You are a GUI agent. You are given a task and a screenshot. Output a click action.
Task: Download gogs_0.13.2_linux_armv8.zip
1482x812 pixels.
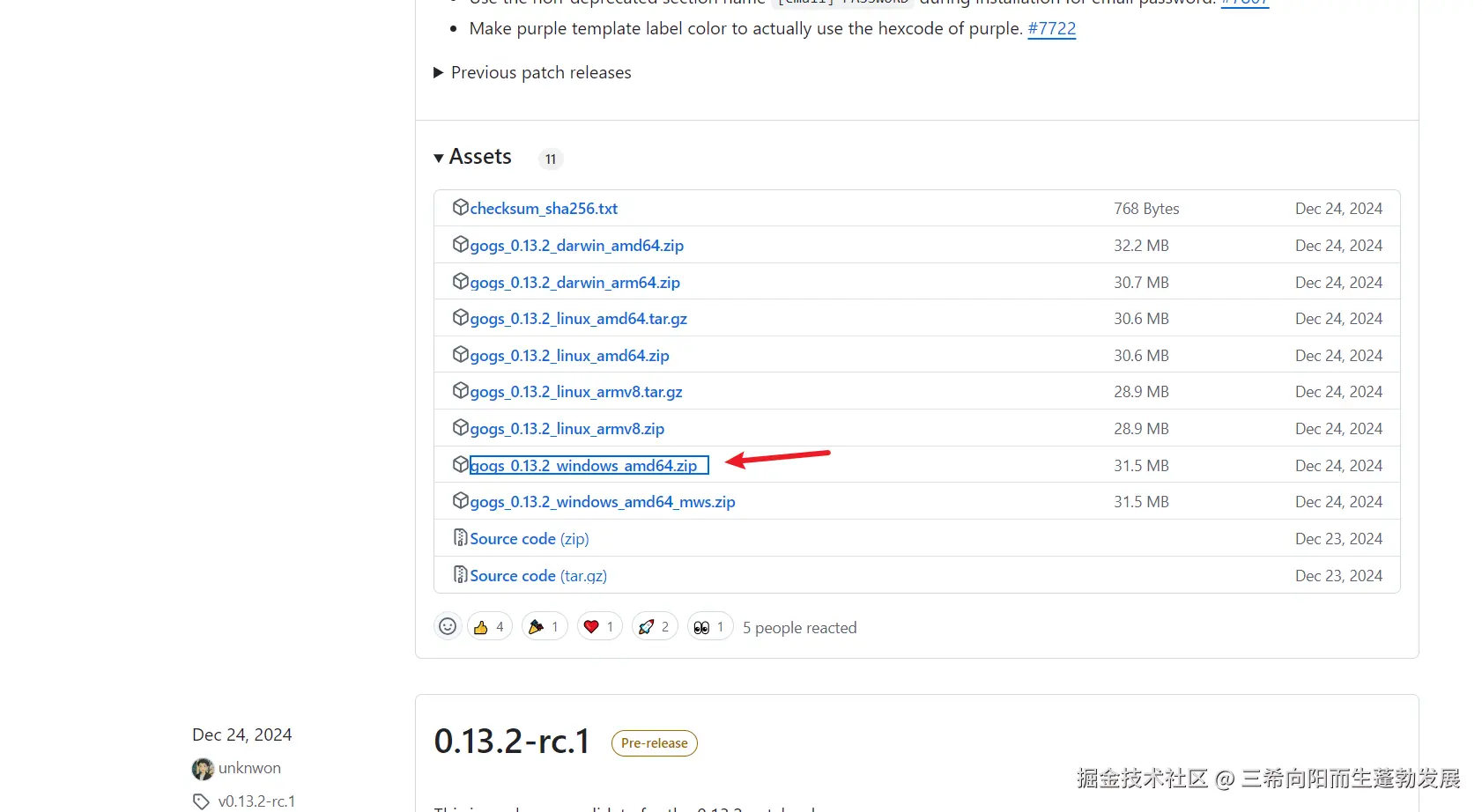tap(567, 429)
